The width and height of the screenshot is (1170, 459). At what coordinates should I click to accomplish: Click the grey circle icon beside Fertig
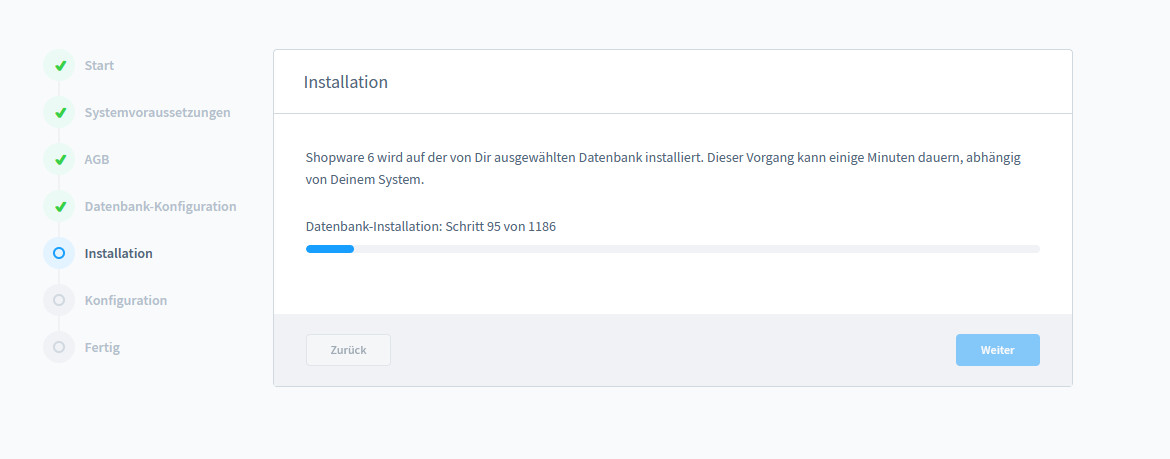click(x=59, y=348)
